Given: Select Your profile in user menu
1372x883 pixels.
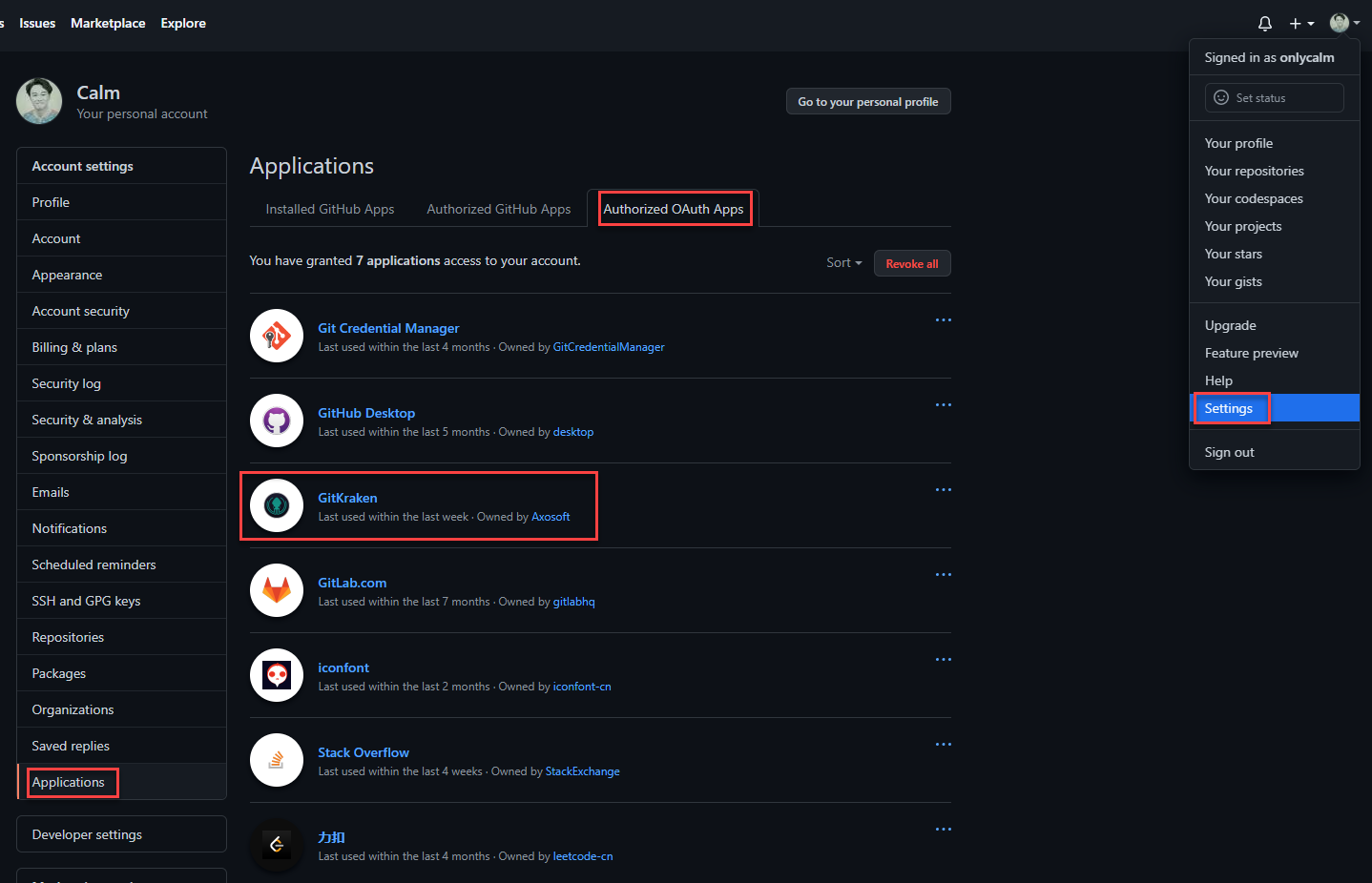Looking at the screenshot, I should pyautogui.click(x=1274, y=143).
